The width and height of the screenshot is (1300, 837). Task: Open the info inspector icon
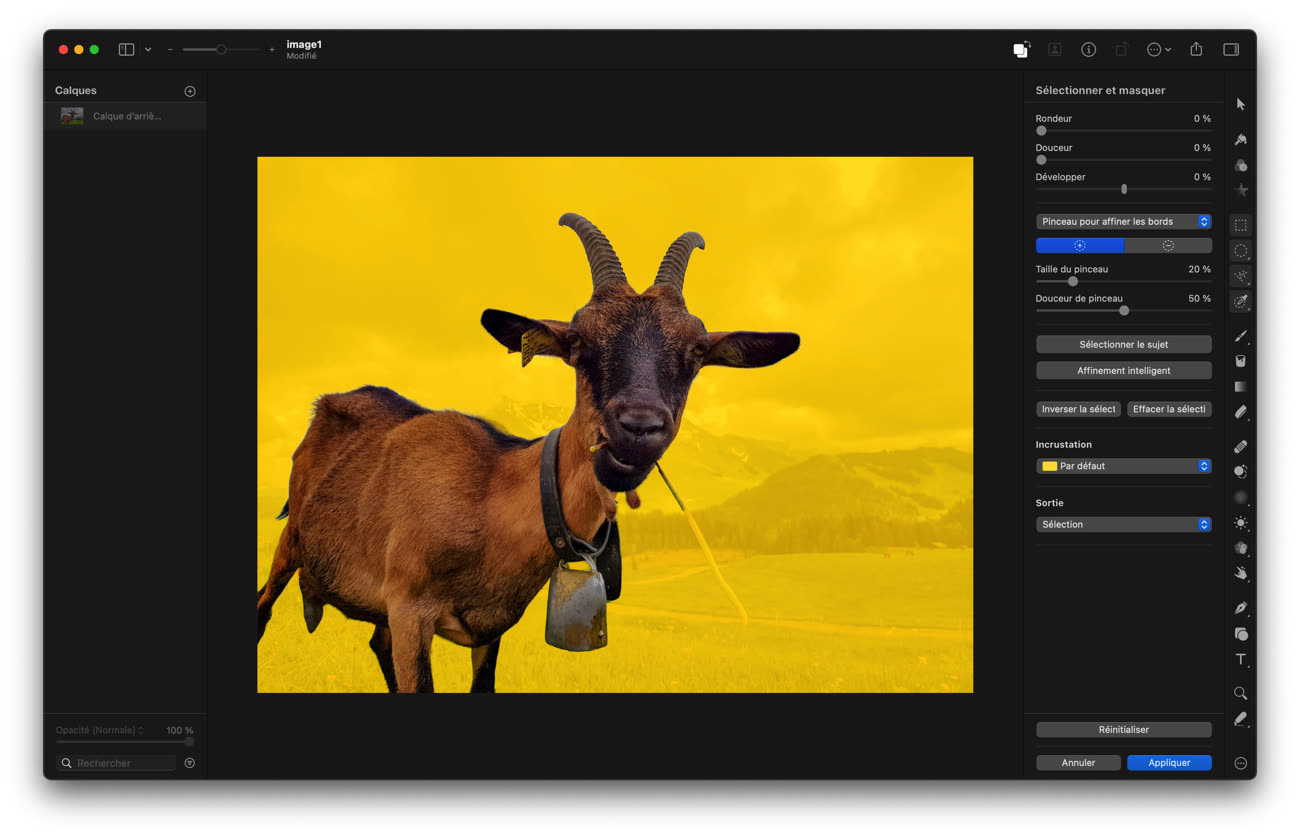click(1089, 49)
